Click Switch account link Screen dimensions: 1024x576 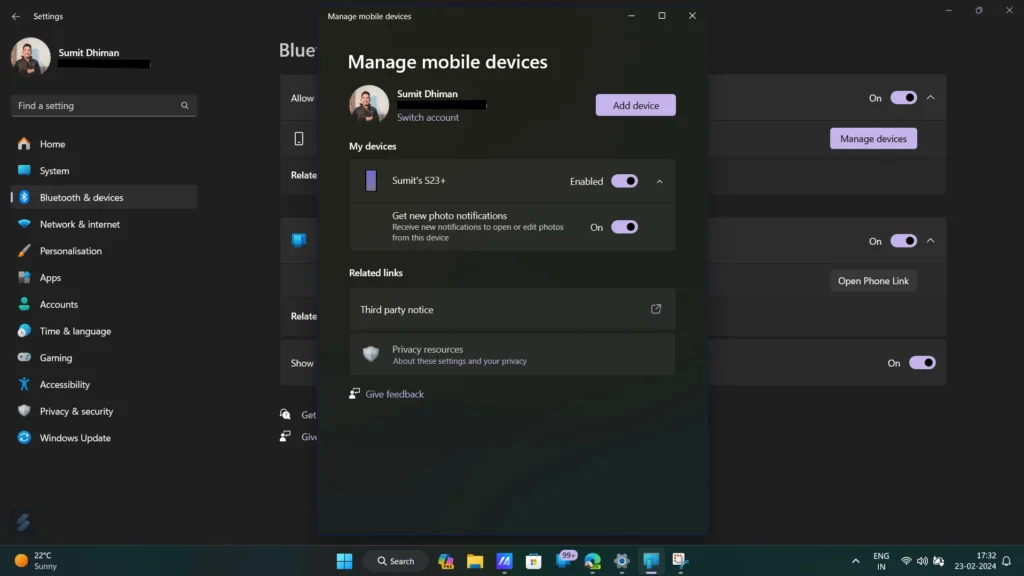[x=428, y=118]
